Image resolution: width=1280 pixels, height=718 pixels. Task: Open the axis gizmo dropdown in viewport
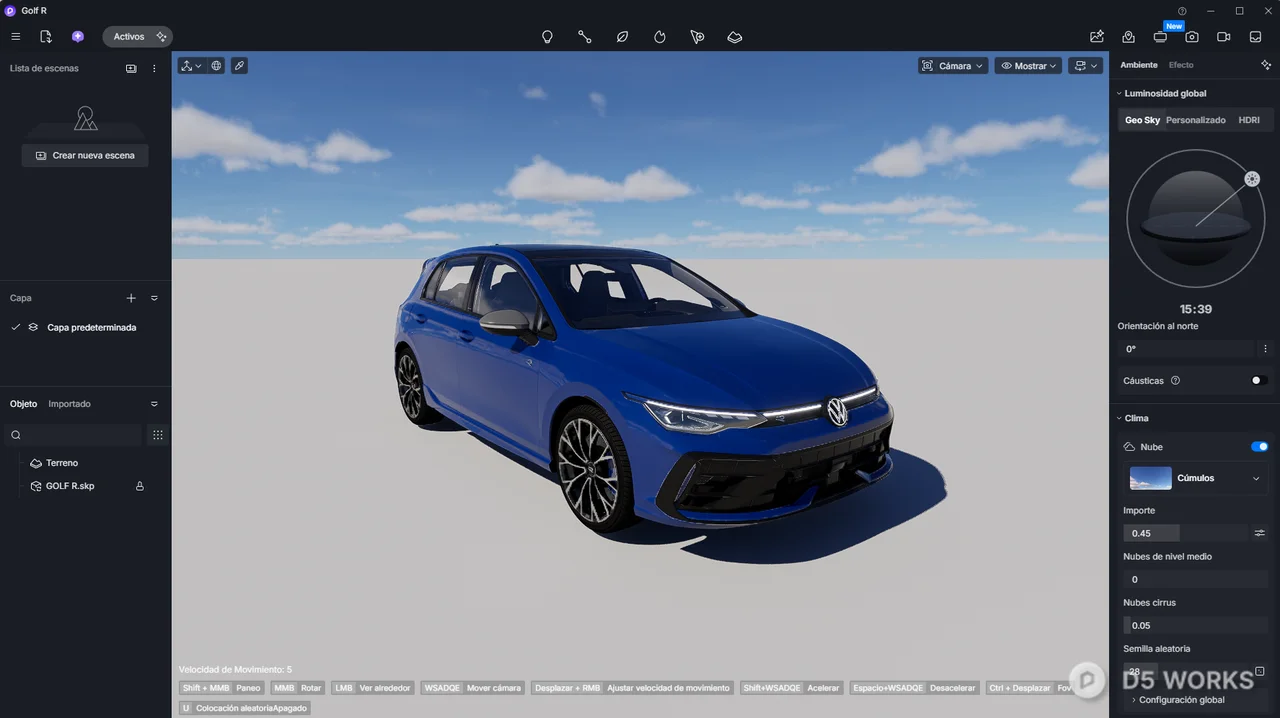(190, 65)
